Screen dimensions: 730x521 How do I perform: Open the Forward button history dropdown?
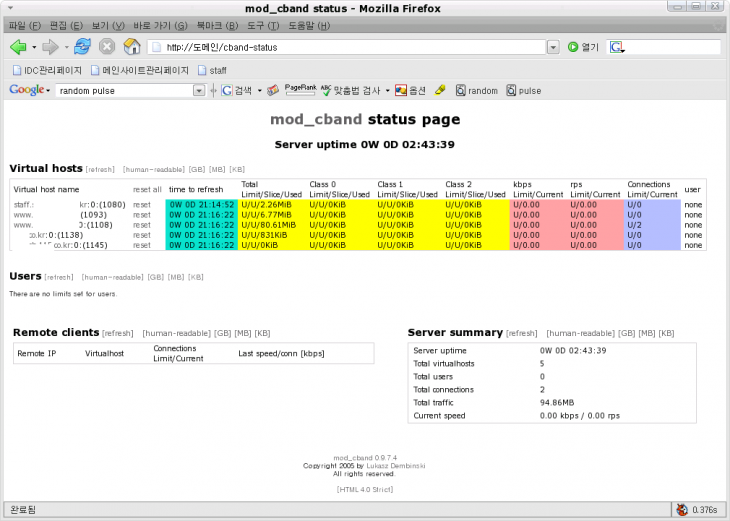pos(65,47)
